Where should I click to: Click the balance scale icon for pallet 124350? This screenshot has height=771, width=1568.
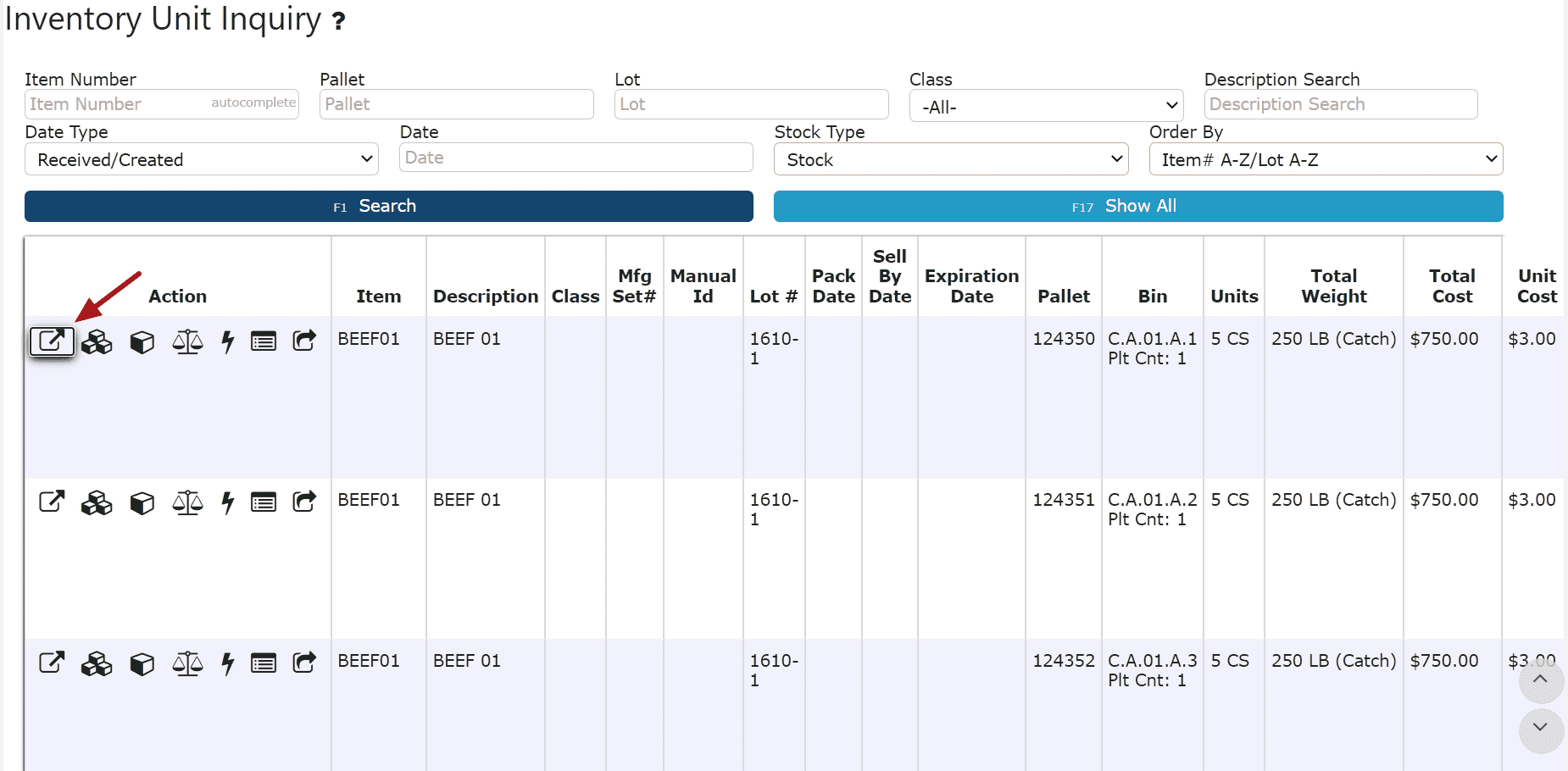tap(187, 341)
